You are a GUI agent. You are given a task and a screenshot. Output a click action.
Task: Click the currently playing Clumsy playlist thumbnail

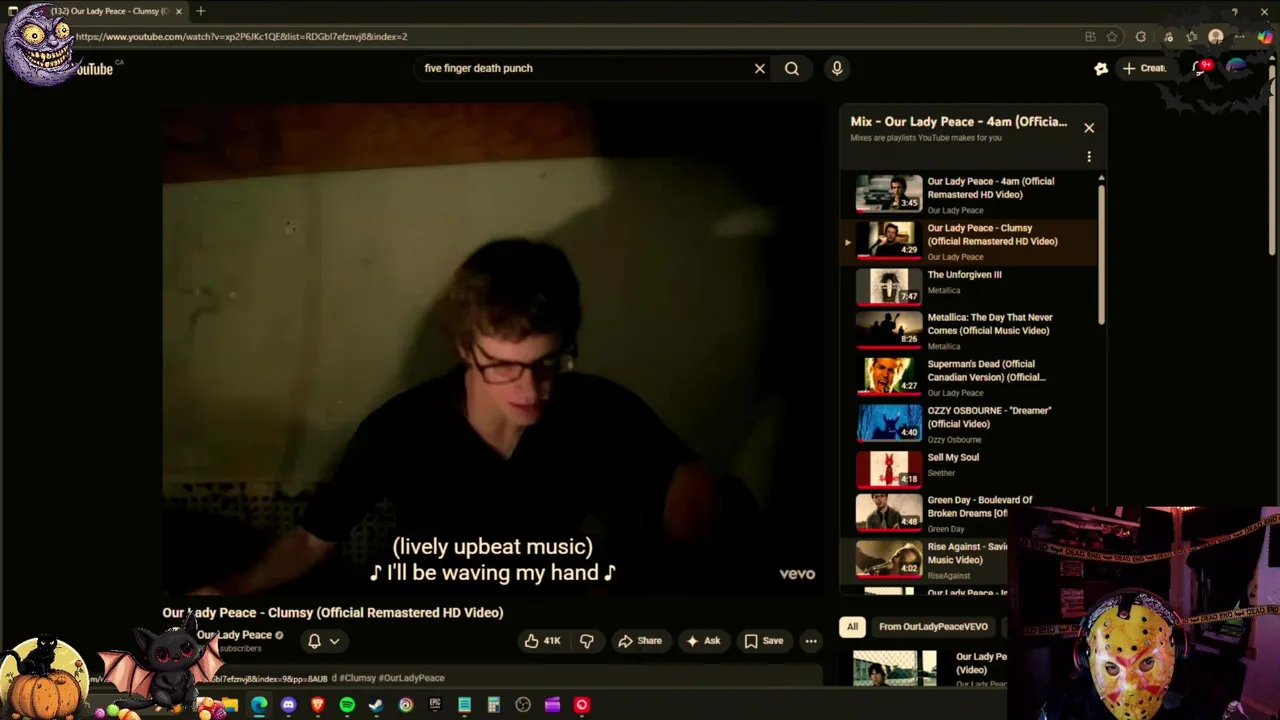[889, 240]
